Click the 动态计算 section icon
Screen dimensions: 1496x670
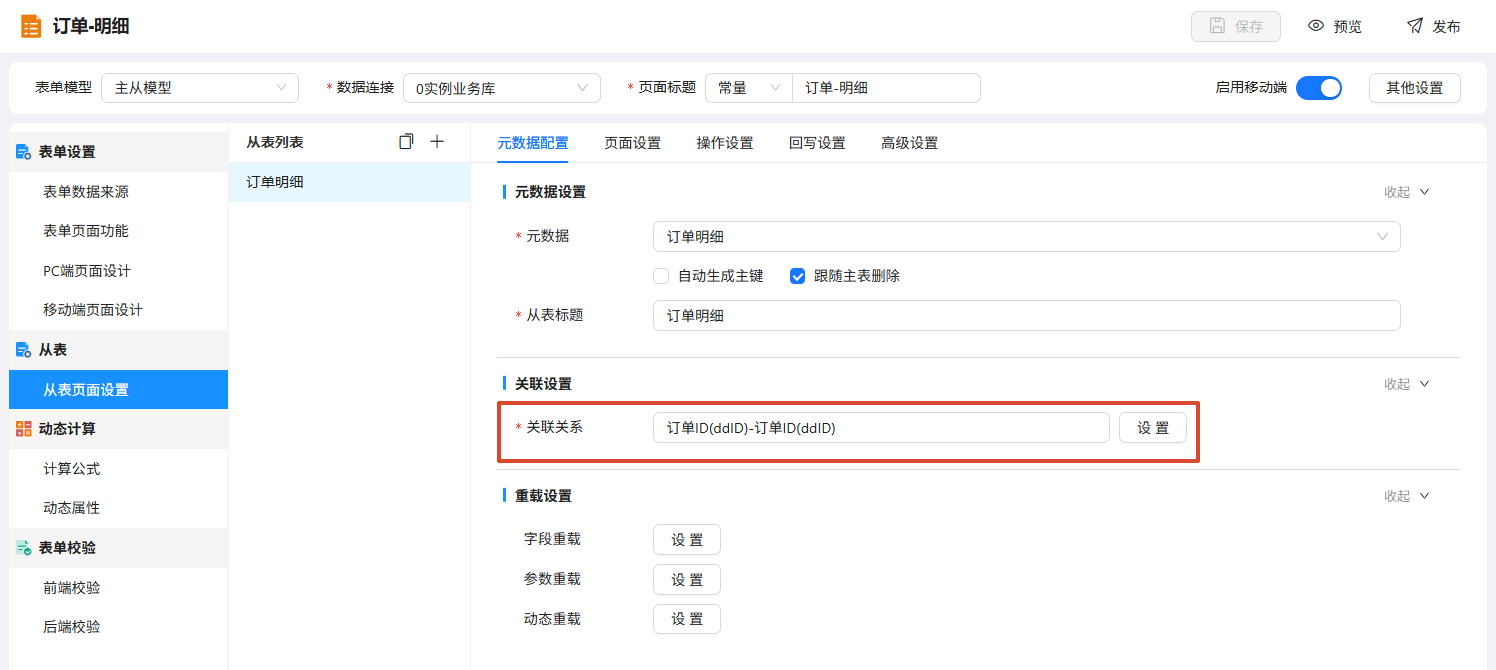[23, 429]
